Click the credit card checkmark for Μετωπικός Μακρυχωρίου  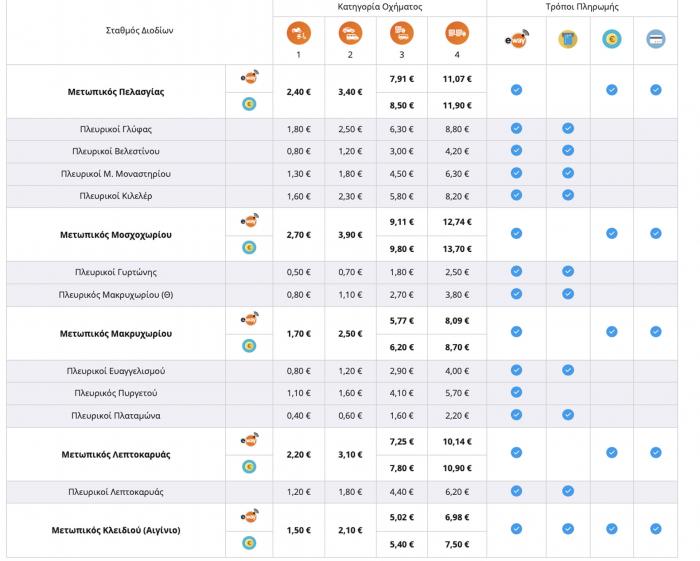pyautogui.click(x=656, y=332)
